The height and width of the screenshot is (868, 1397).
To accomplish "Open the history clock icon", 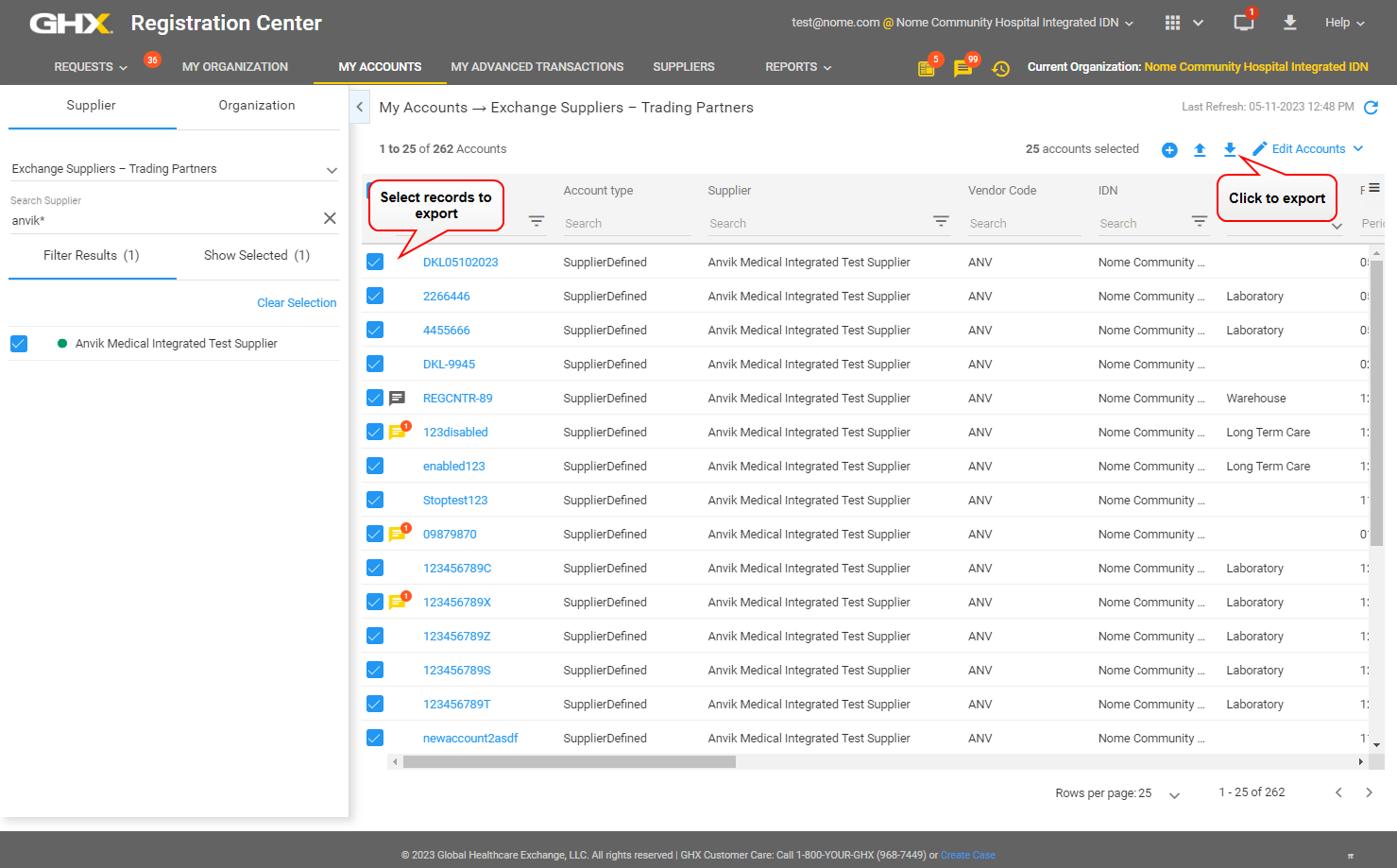I will (x=1001, y=68).
